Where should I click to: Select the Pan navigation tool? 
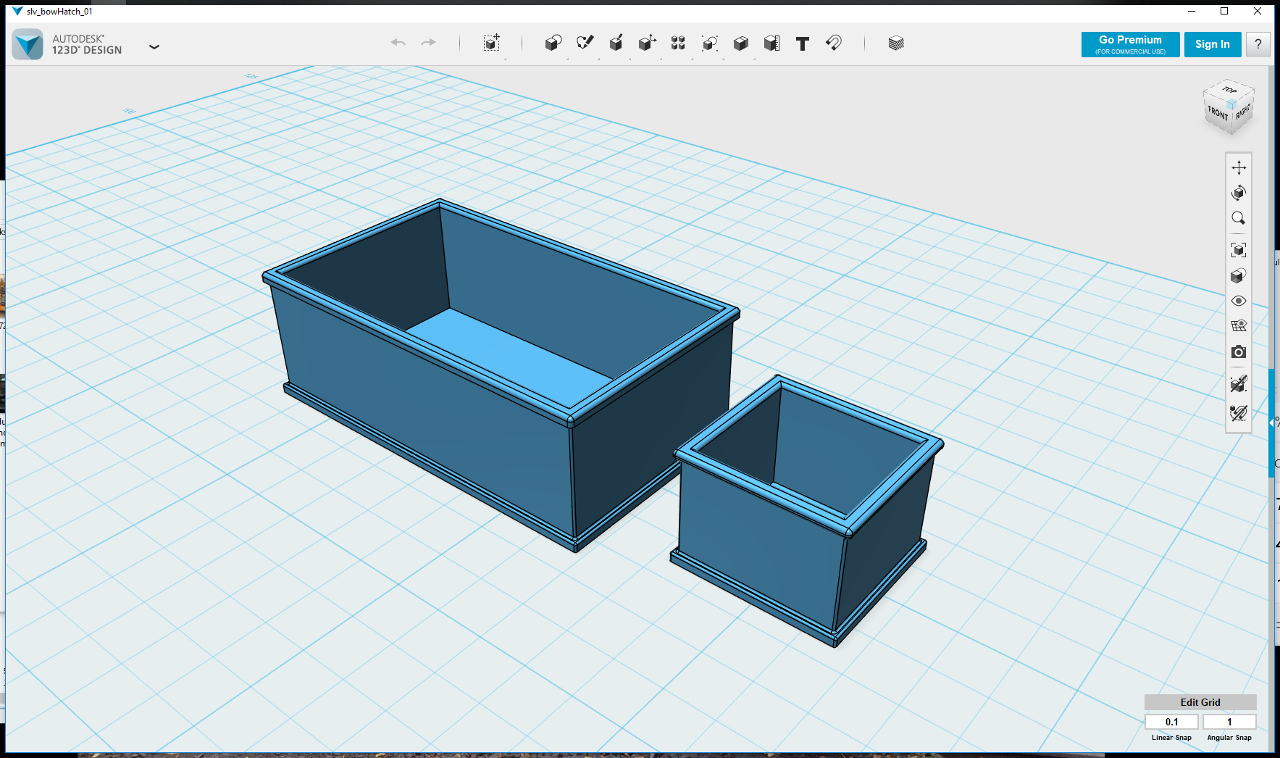click(1239, 167)
